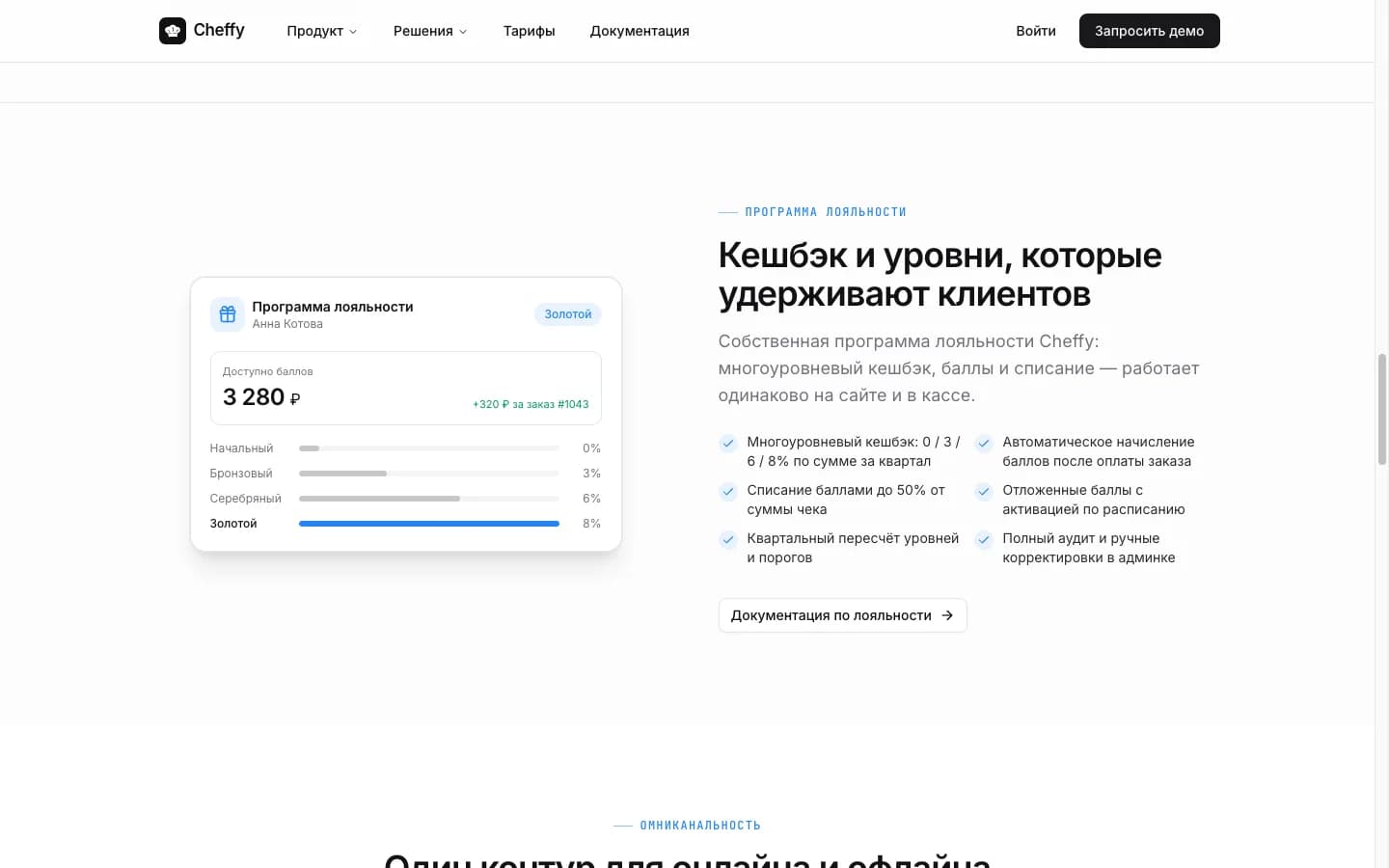Click the 8% cashback value
1389x868 pixels.
tap(591, 524)
